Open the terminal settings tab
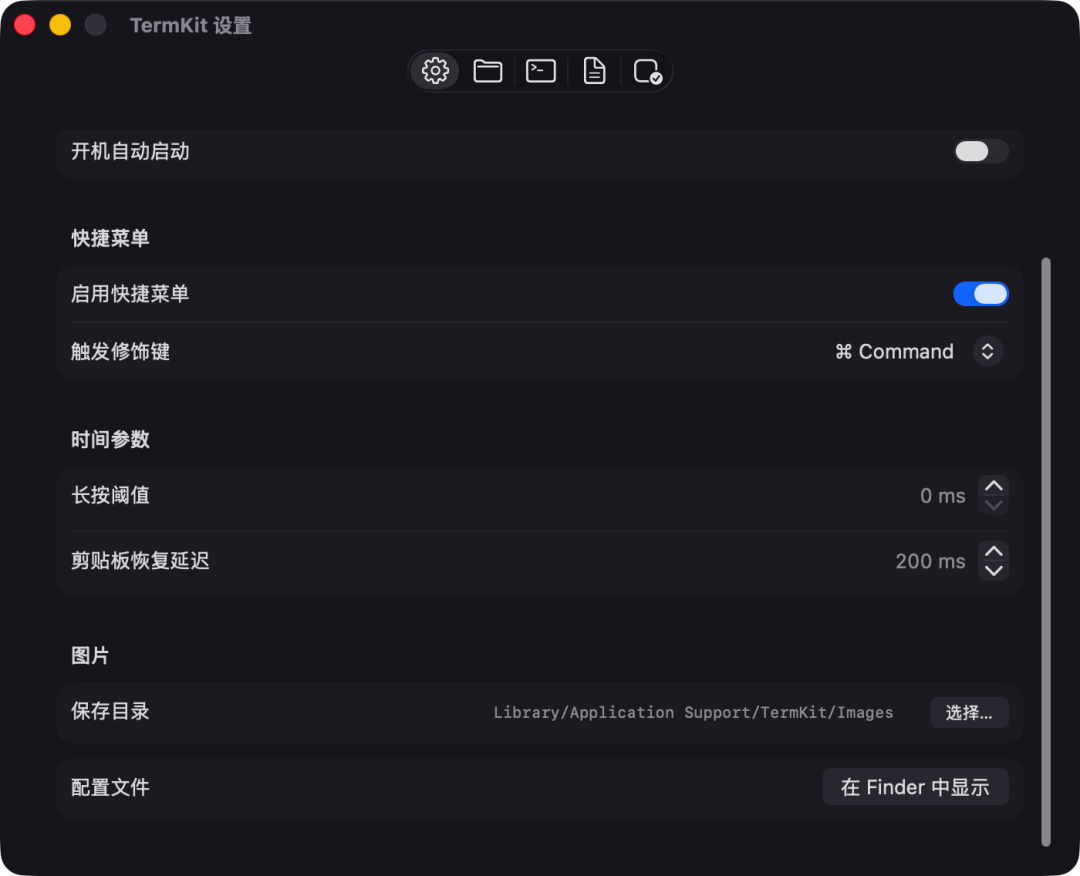The height and width of the screenshot is (876, 1080). click(x=541, y=71)
